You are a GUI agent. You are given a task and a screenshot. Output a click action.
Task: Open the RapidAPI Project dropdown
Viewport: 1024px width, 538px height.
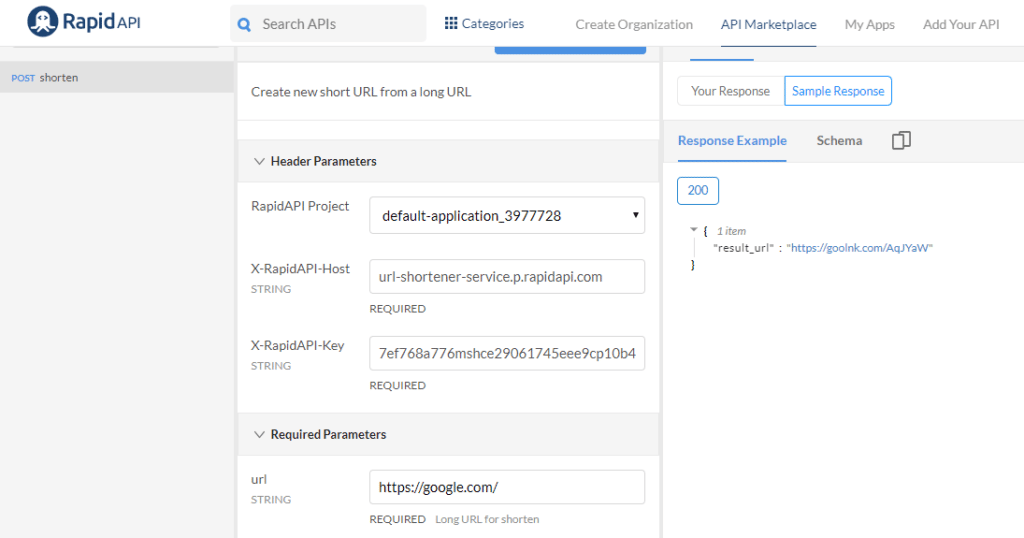[507, 215]
